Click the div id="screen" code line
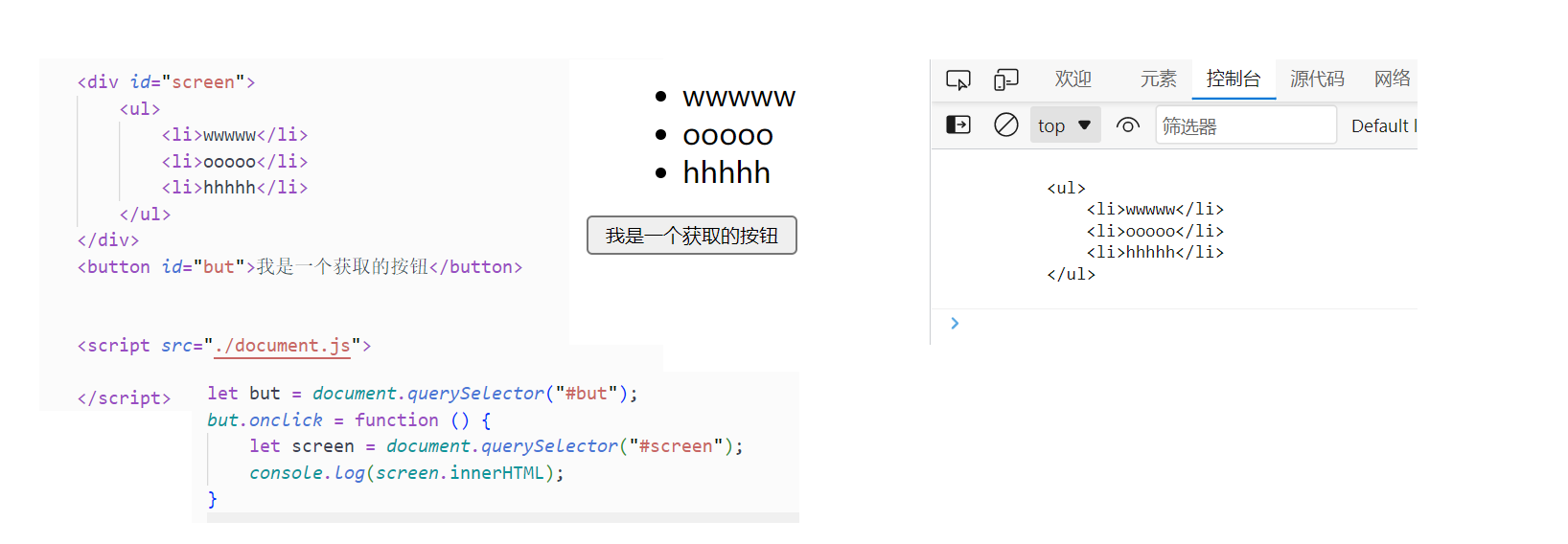 pos(166,82)
